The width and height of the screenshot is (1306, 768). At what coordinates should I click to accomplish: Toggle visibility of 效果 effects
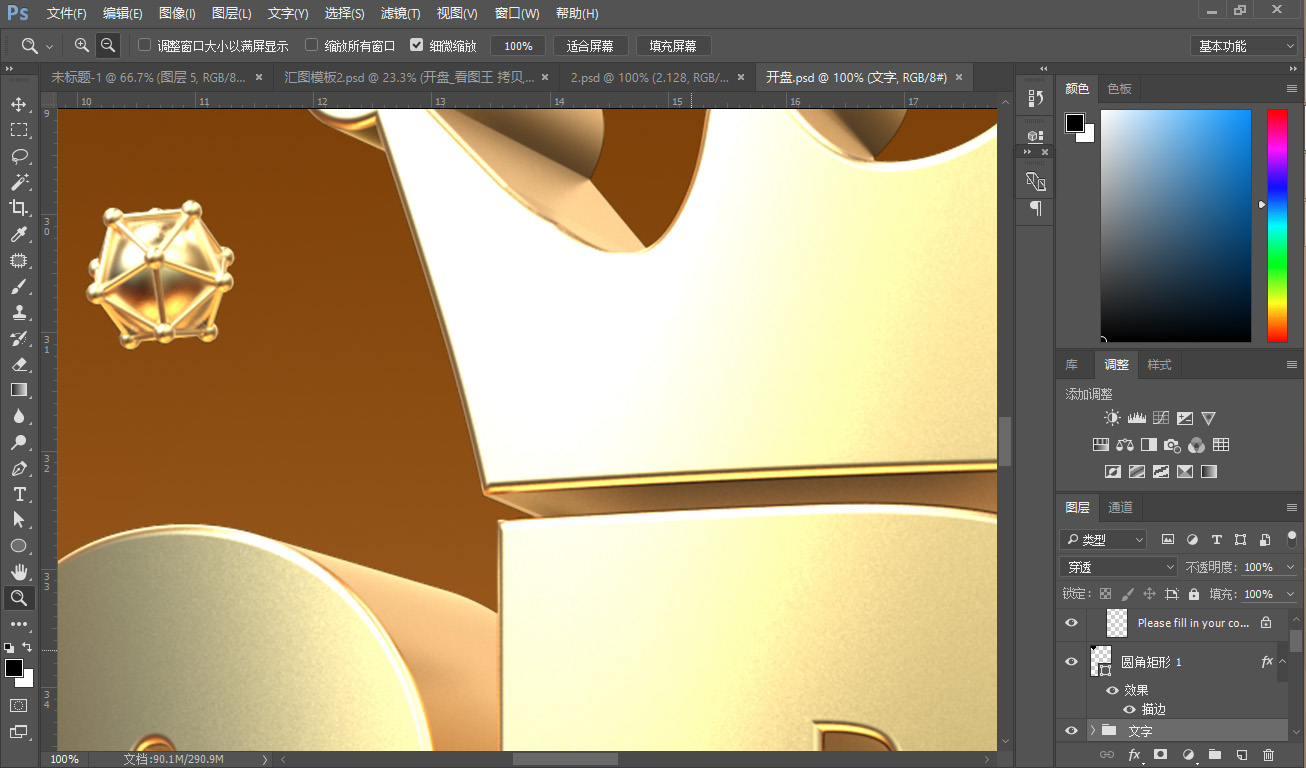click(1112, 690)
